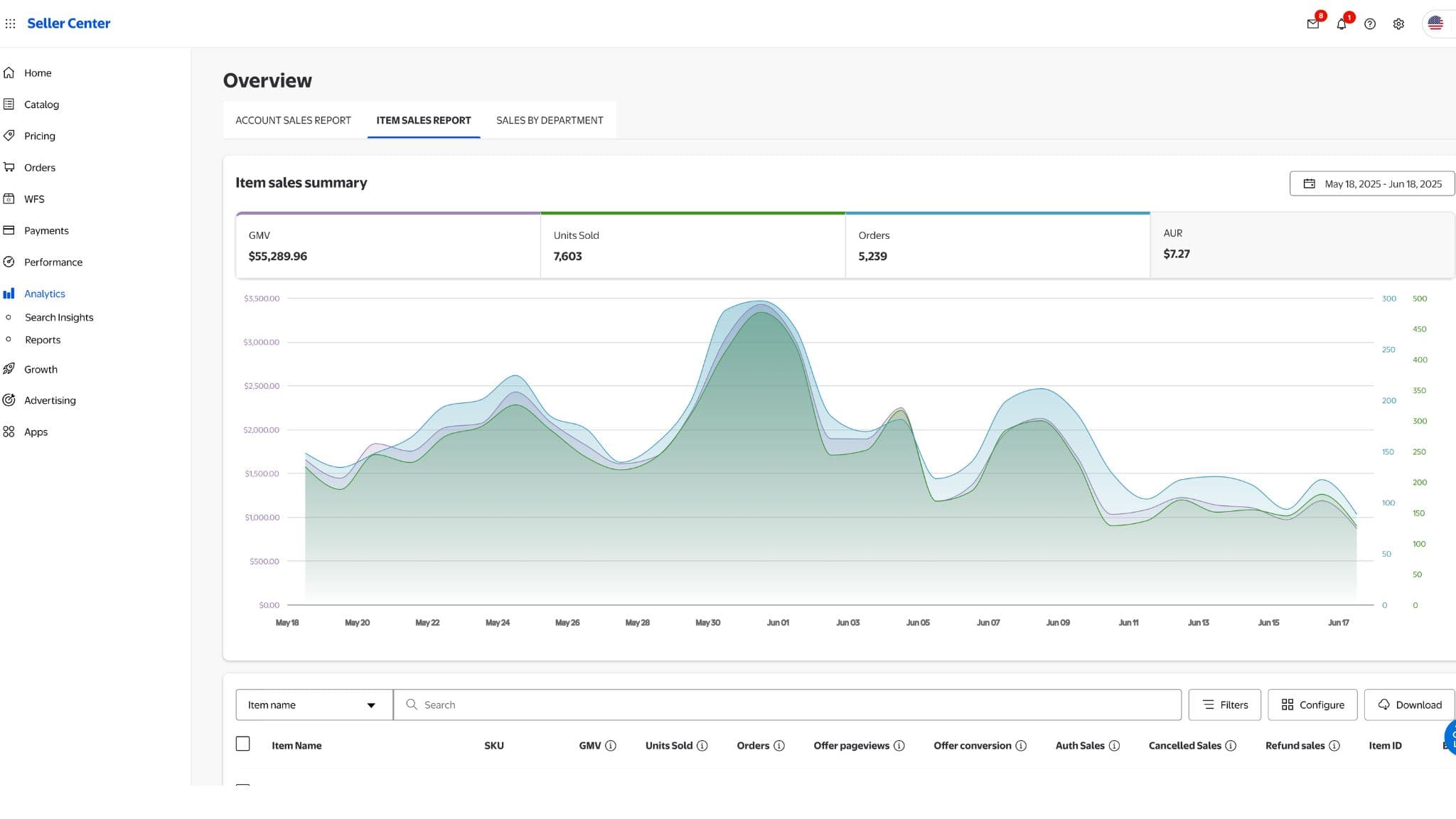Click the Configure button
The width and height of the screenshot is (1456, 819).
pyautogui.click(x=1312, y=705)
